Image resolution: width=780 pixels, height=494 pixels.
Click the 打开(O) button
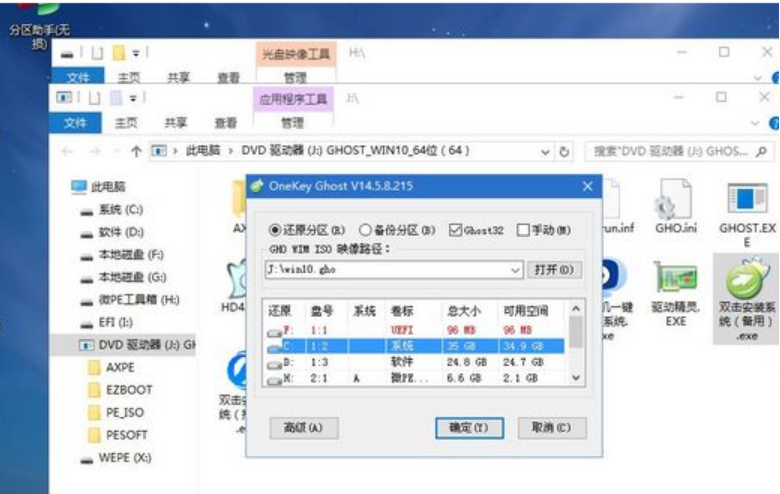pyautogui.click(x=553, y=270)
